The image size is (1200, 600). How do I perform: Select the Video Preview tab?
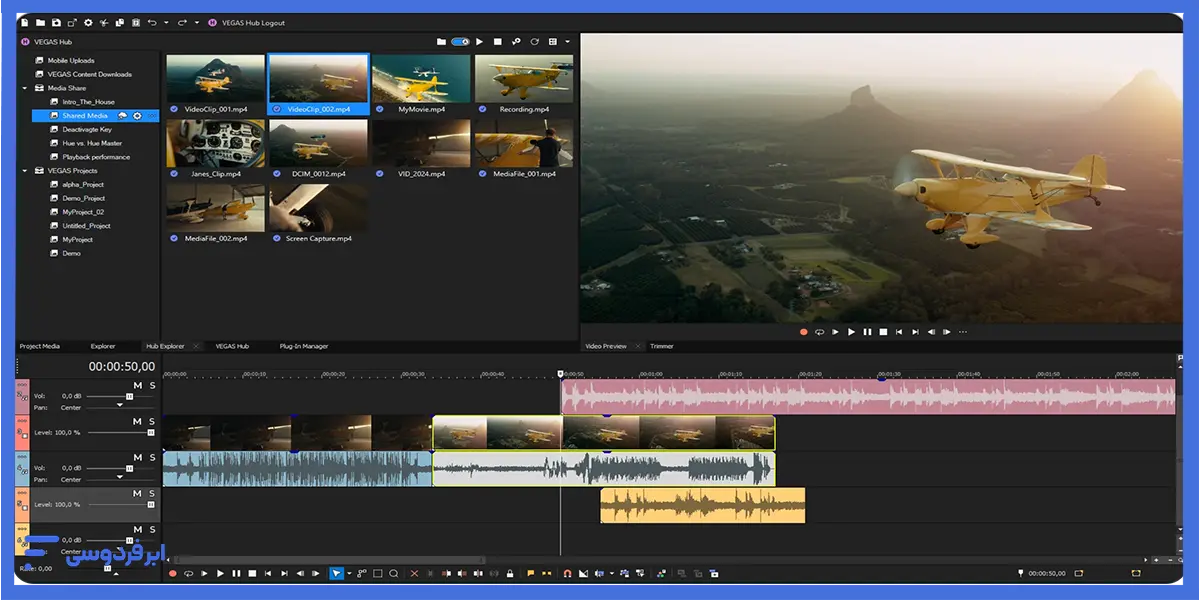coord(606,346)
